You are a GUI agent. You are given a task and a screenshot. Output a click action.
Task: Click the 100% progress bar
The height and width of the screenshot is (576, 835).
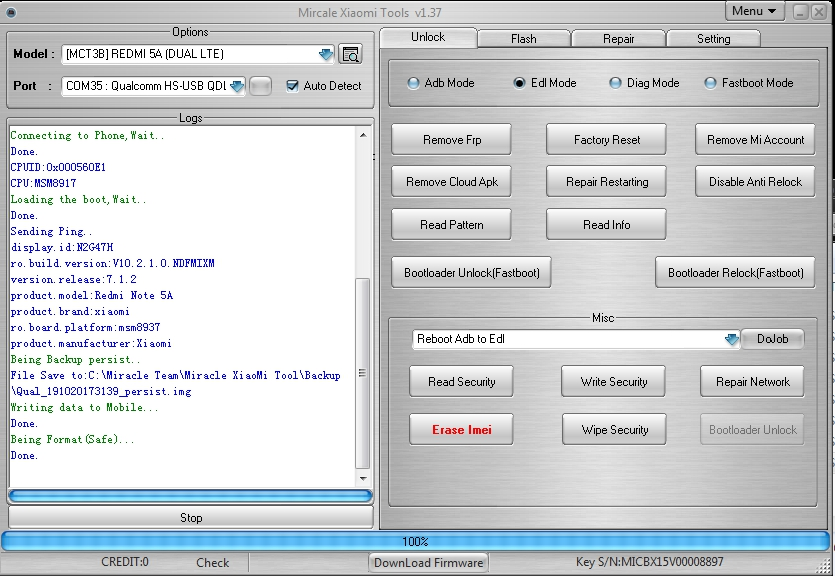415,541
